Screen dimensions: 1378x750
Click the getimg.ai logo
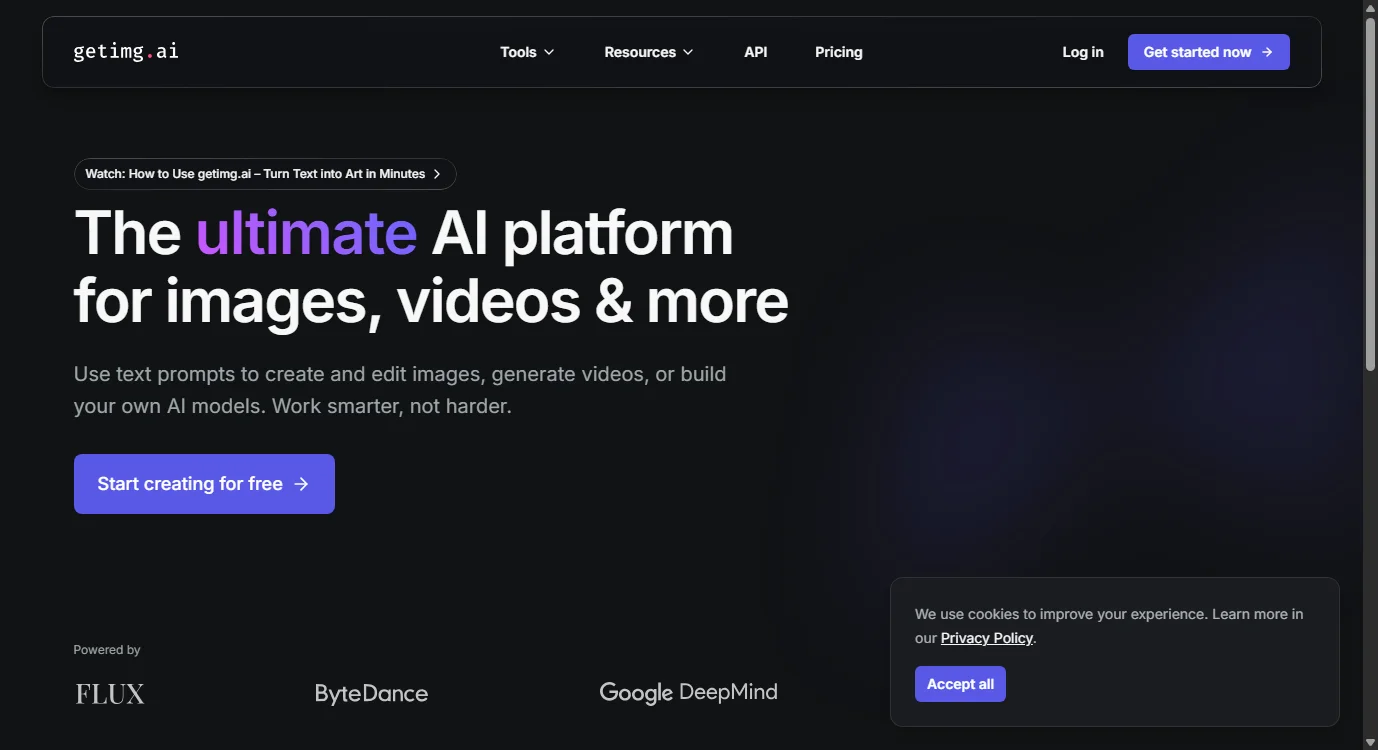(125, 51)
